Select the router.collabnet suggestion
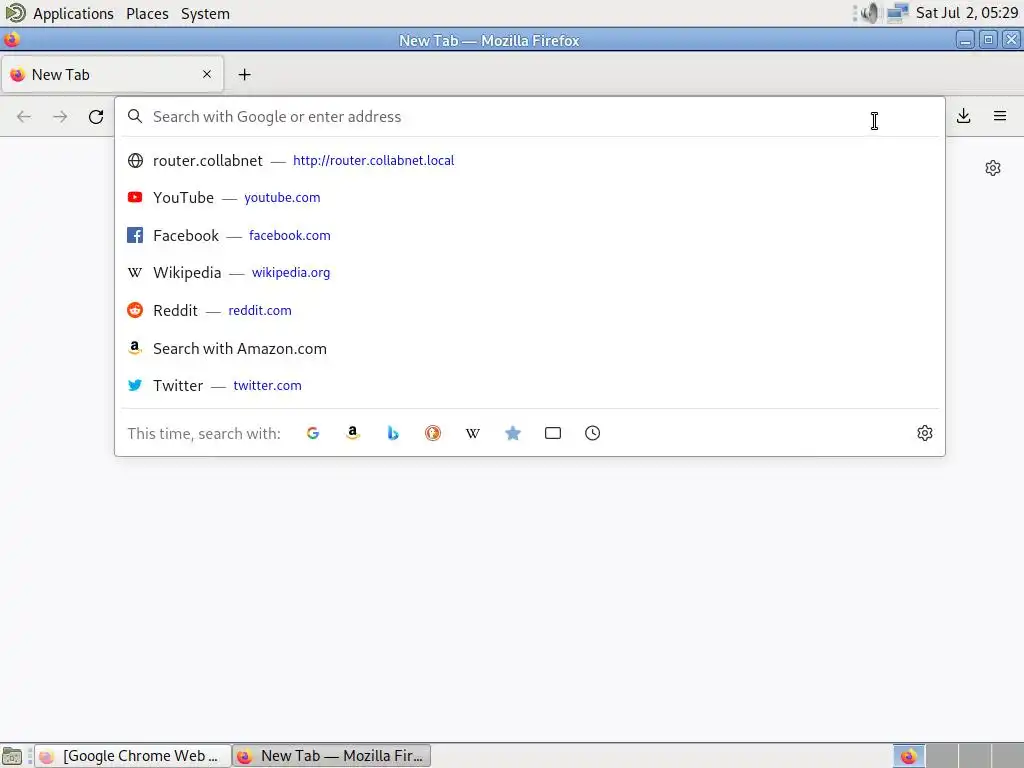The height and width of the screenshot is (768, 1024). click(530, 161)
